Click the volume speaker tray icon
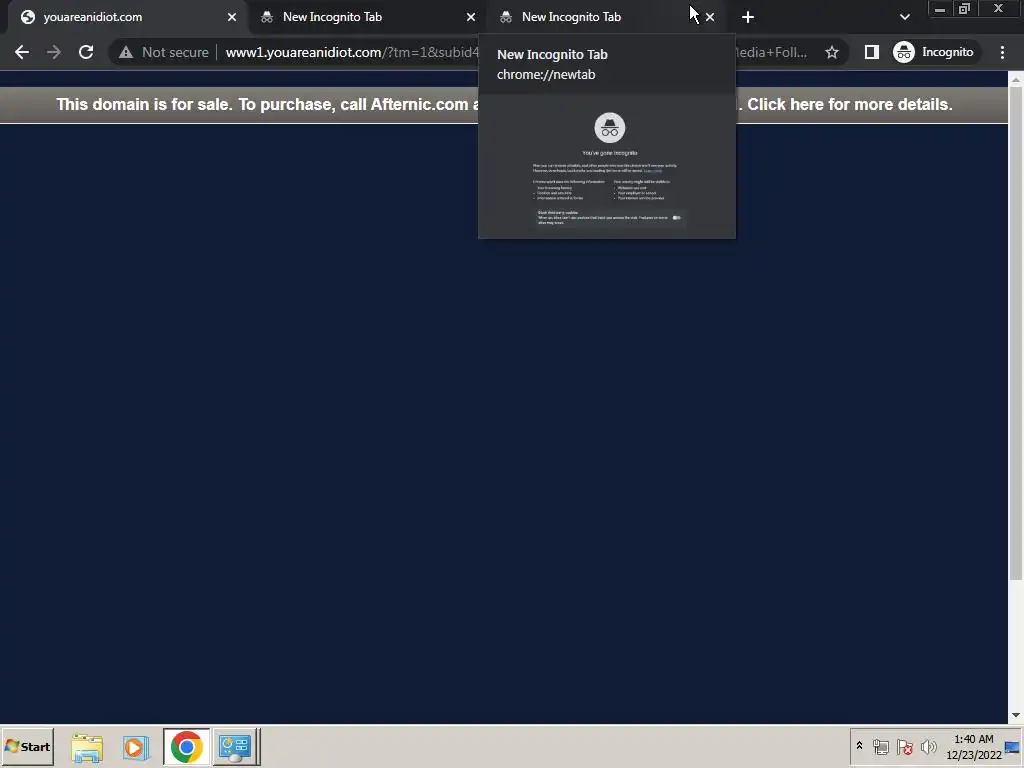The height and width of the screenshot is (768, 1024). [928, 746]
